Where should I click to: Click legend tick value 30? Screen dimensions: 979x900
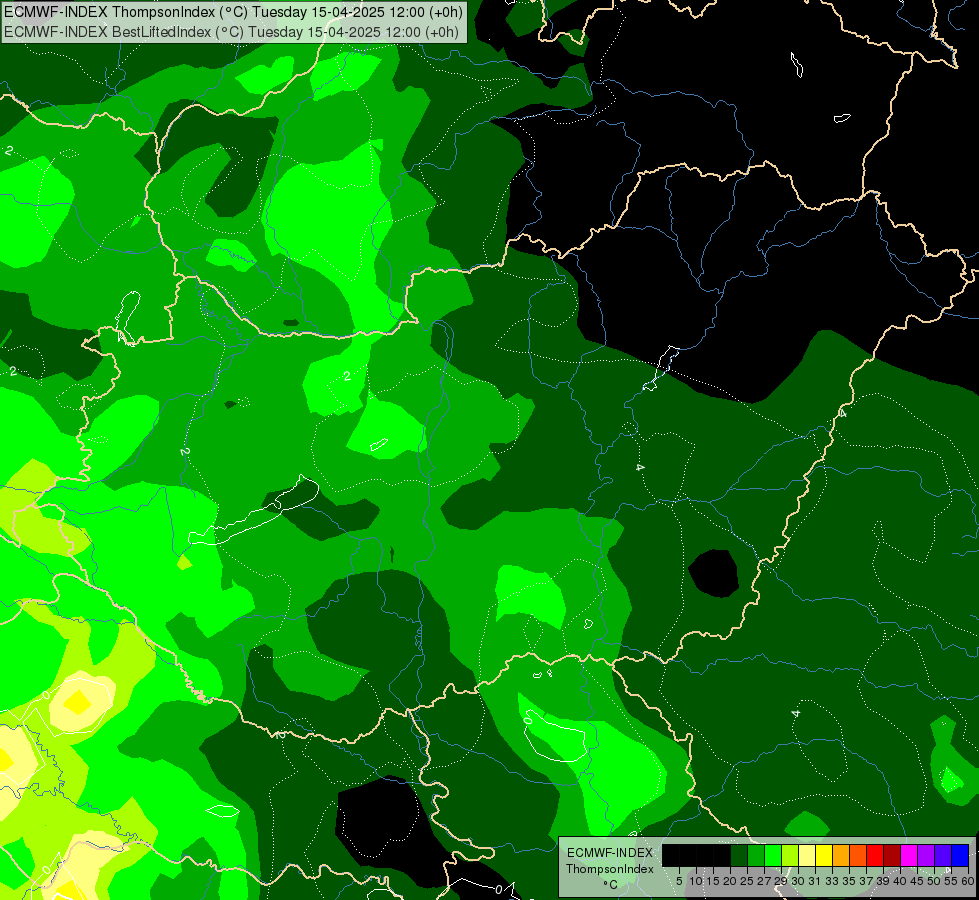798,881
